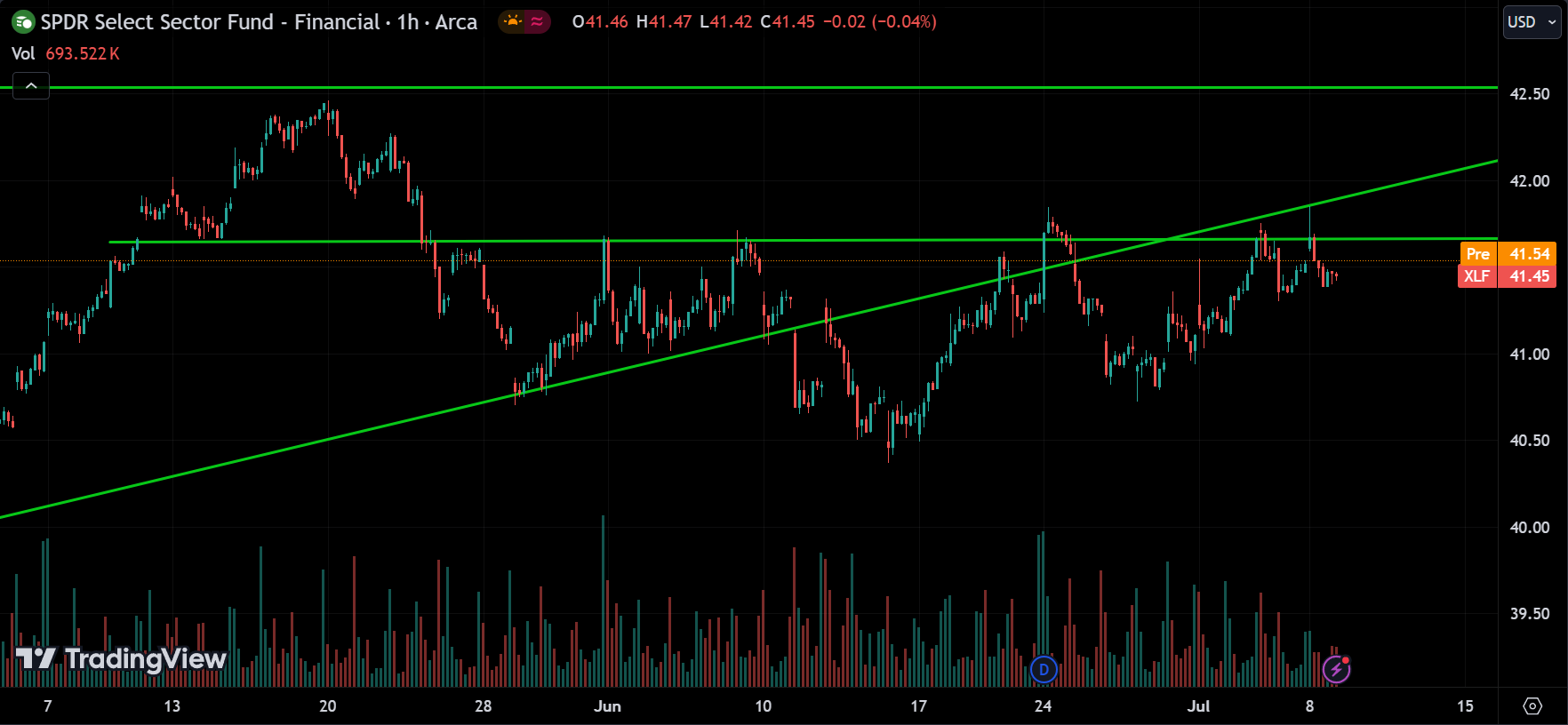Click the 13 date axis label
The width and height of the screenshot is (1568, 725).
[x=172, y=706]
